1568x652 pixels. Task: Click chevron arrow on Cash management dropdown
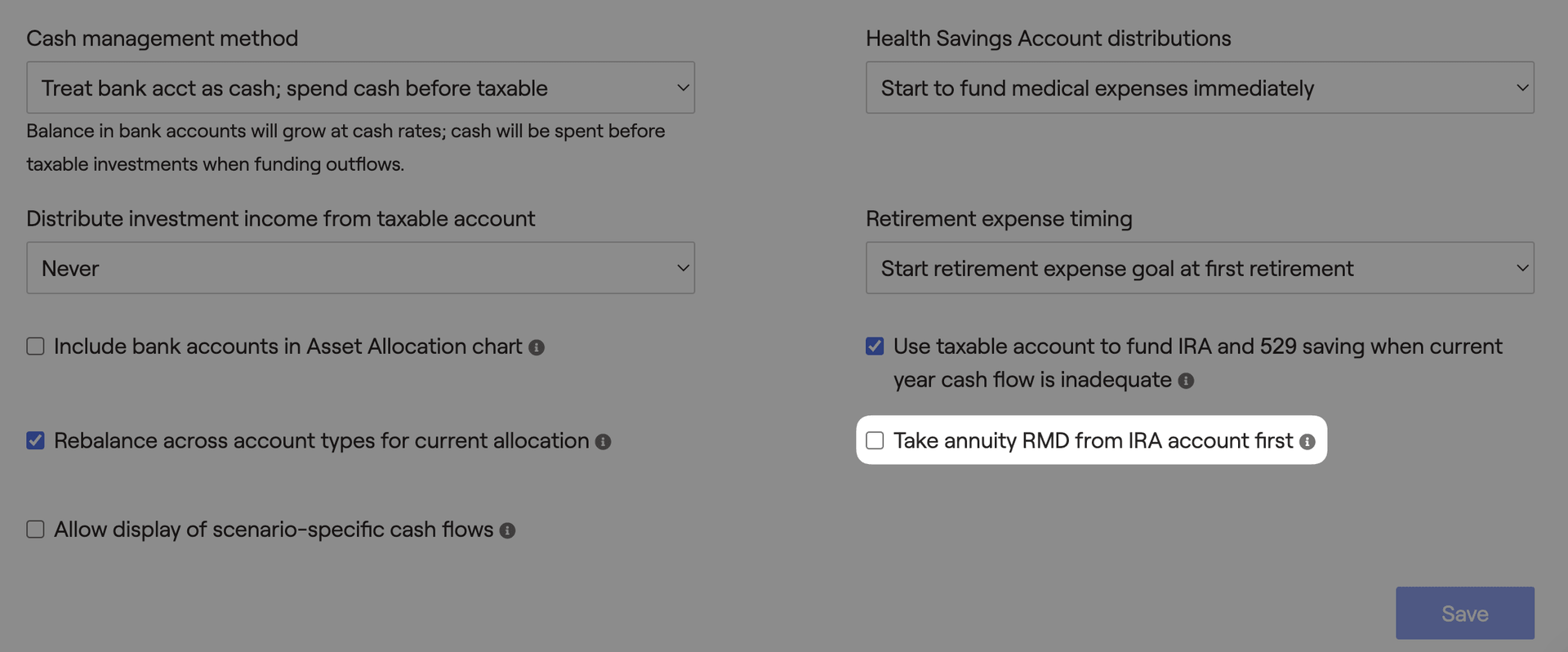coord(683,87)
